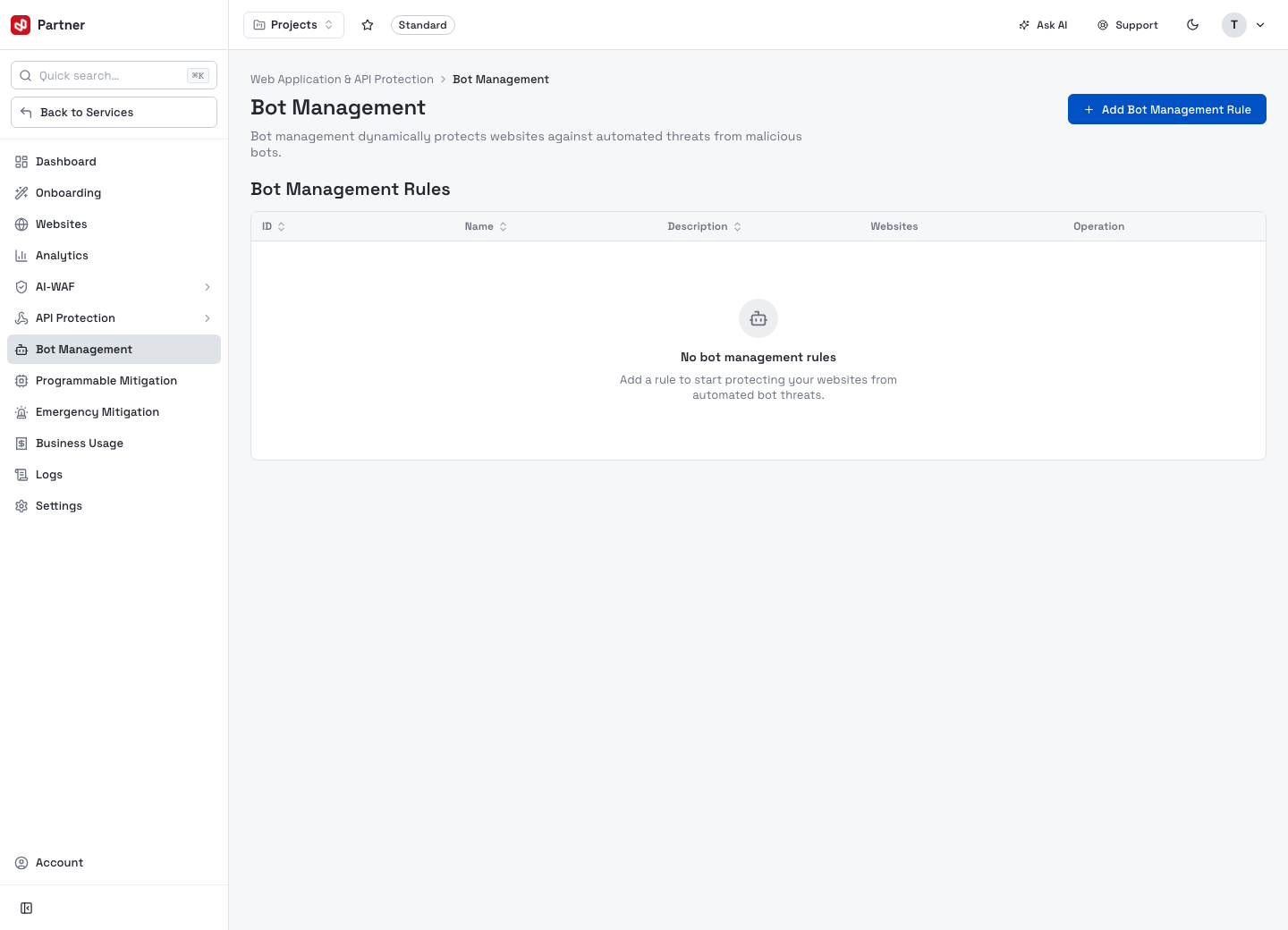Sort table by ID column
Viewport: 1288px width, 930px height.
274,226
